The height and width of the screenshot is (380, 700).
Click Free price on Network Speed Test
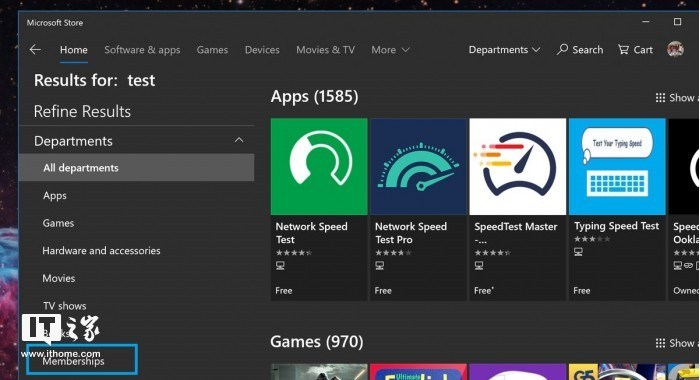coord(283,291)
